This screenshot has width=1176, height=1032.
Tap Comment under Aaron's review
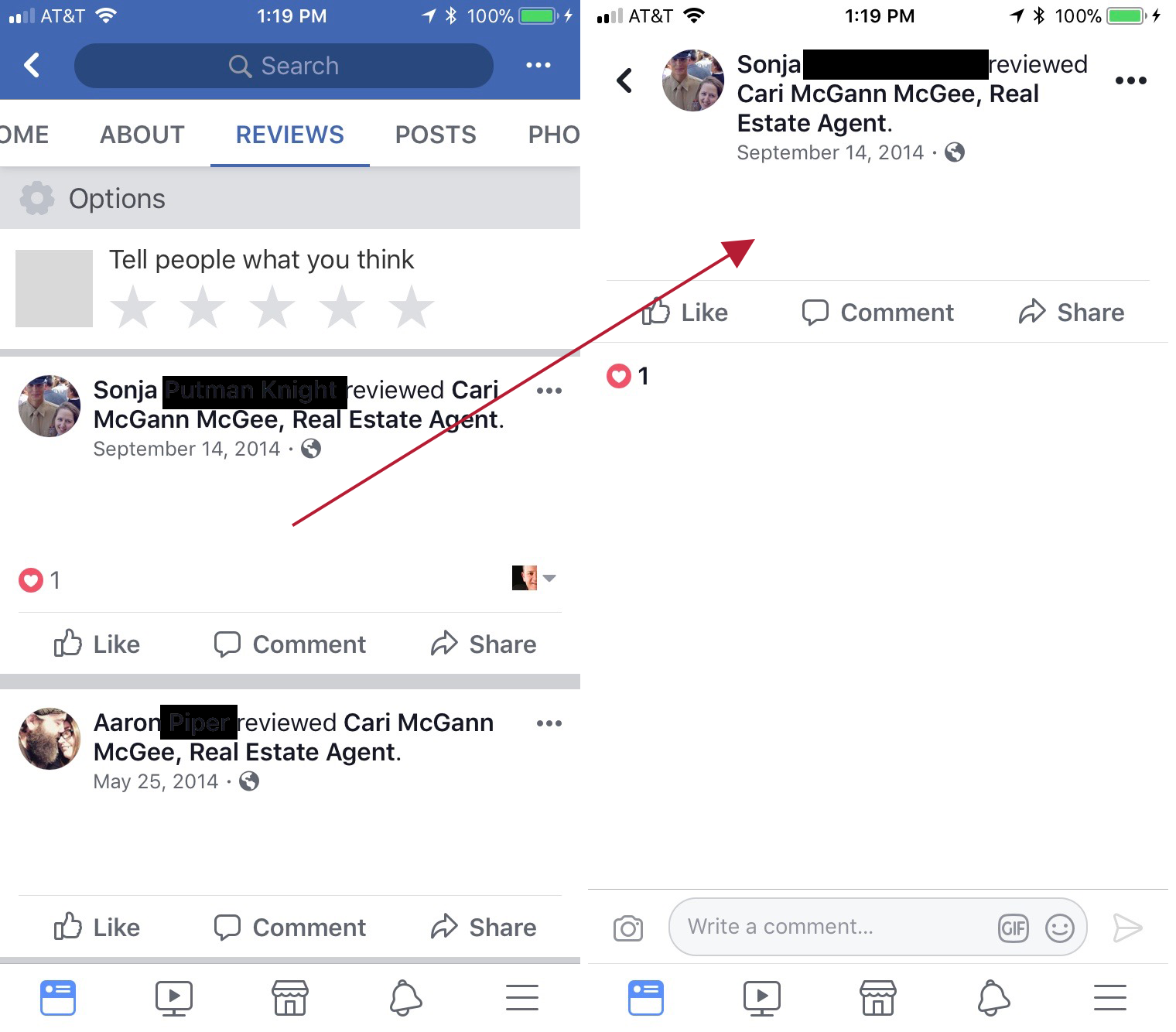point(290,927)
